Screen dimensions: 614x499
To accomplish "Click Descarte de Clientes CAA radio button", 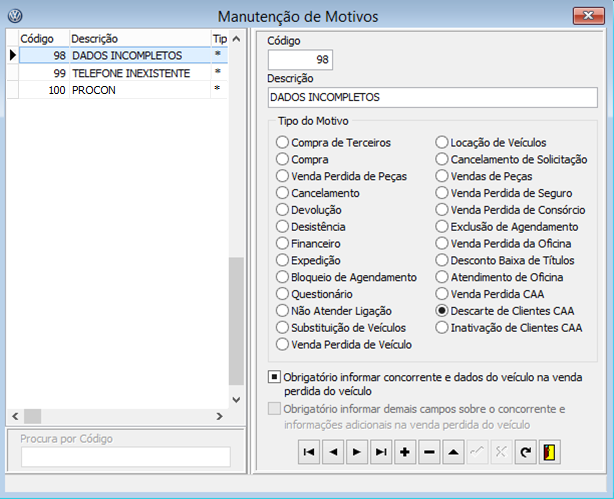I will pyautogui.click(x=505, y=311).
